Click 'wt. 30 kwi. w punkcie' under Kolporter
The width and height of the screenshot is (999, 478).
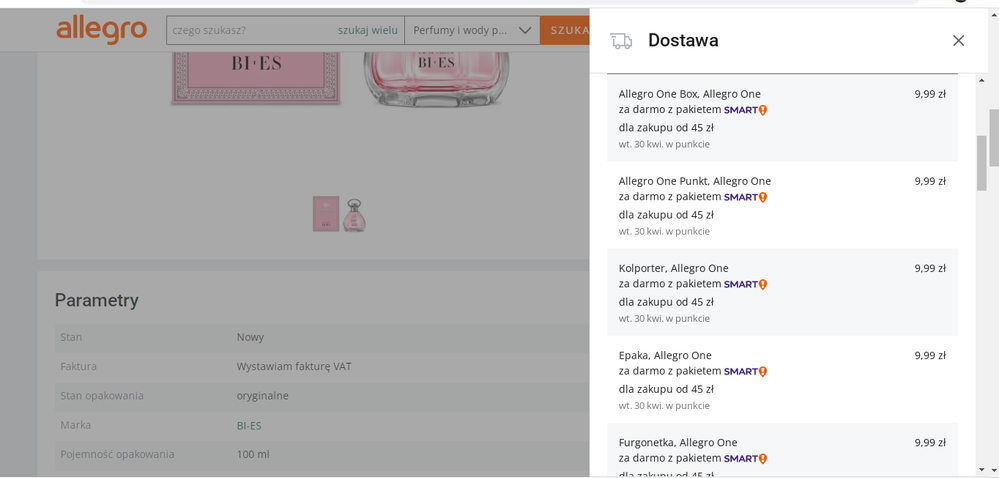click(x=664, y=319)
